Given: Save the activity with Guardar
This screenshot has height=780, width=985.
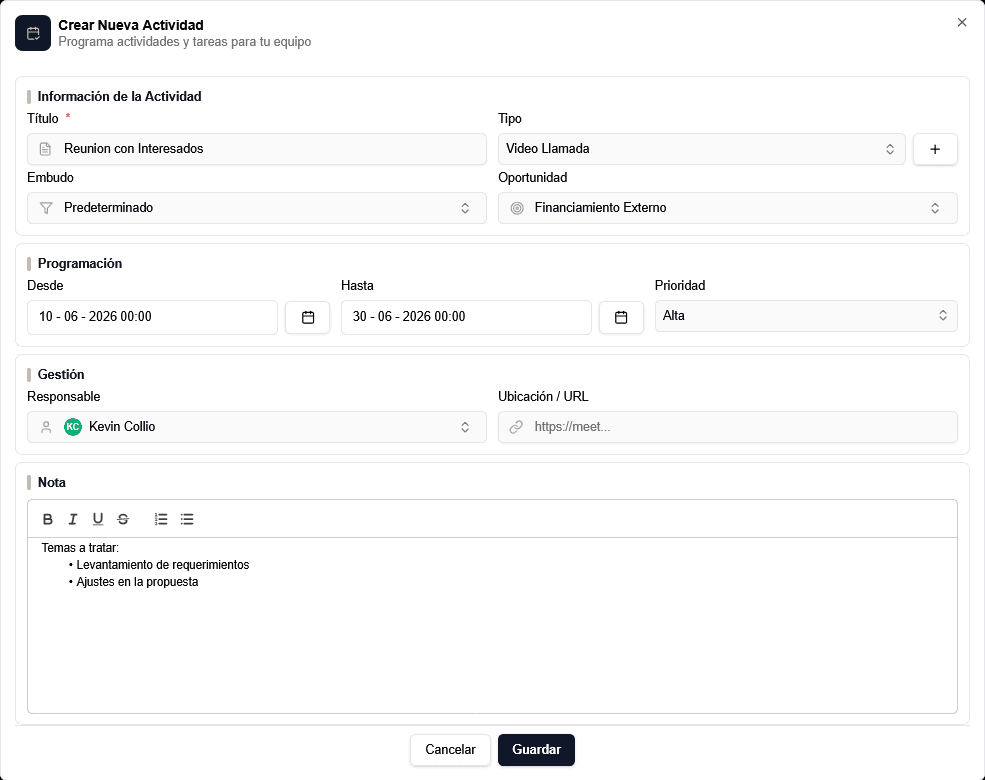Looking at the screenshot, I should point(536,750).
